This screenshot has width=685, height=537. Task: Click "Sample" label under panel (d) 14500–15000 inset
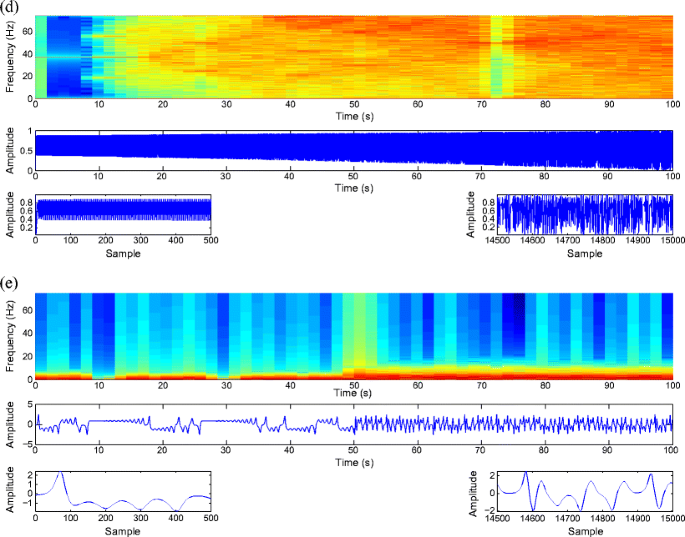point(585,253)
